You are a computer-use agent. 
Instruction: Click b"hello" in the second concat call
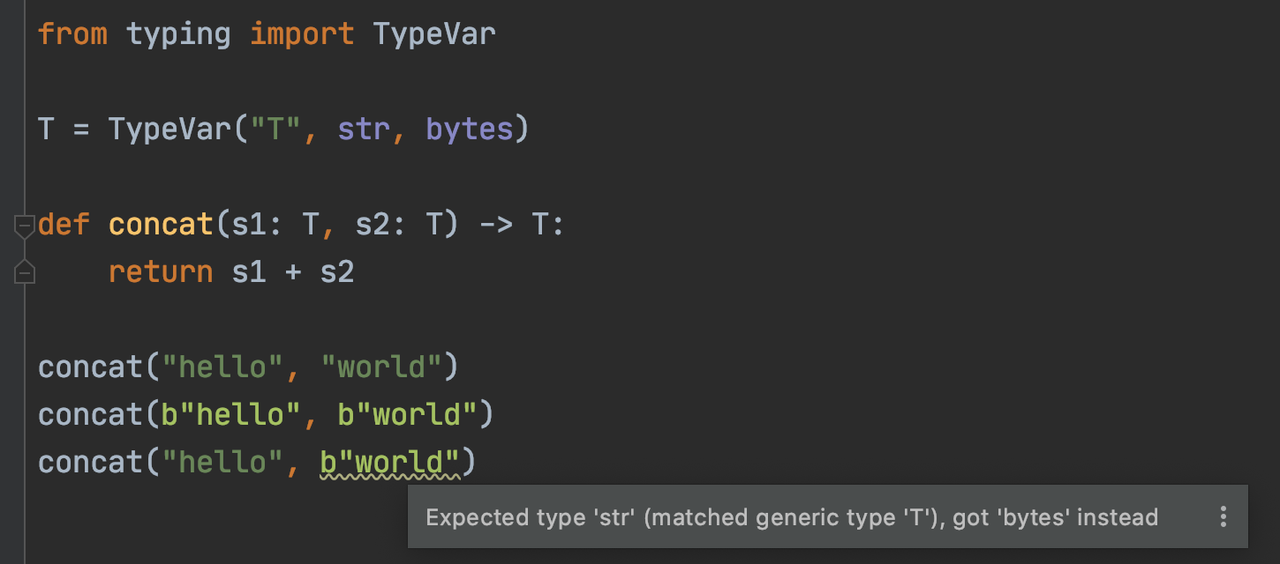click(222, 414)
